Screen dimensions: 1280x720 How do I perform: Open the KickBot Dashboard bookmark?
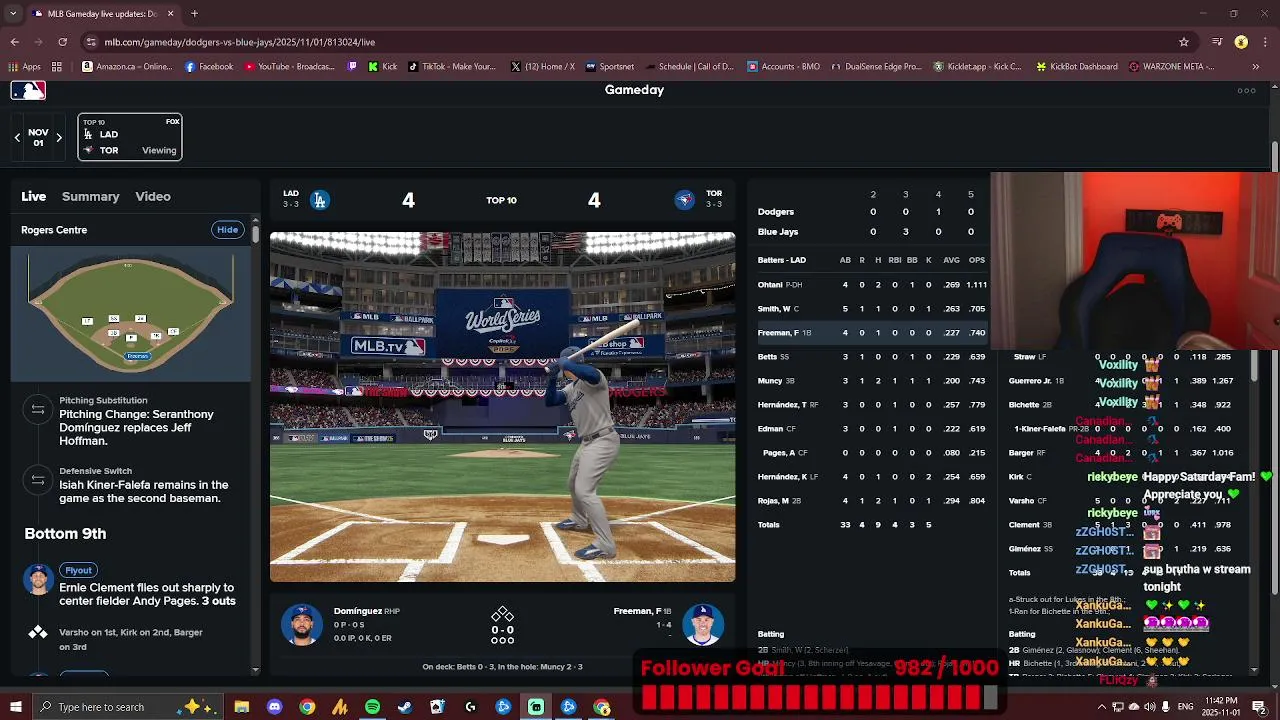pos(1077,67)
